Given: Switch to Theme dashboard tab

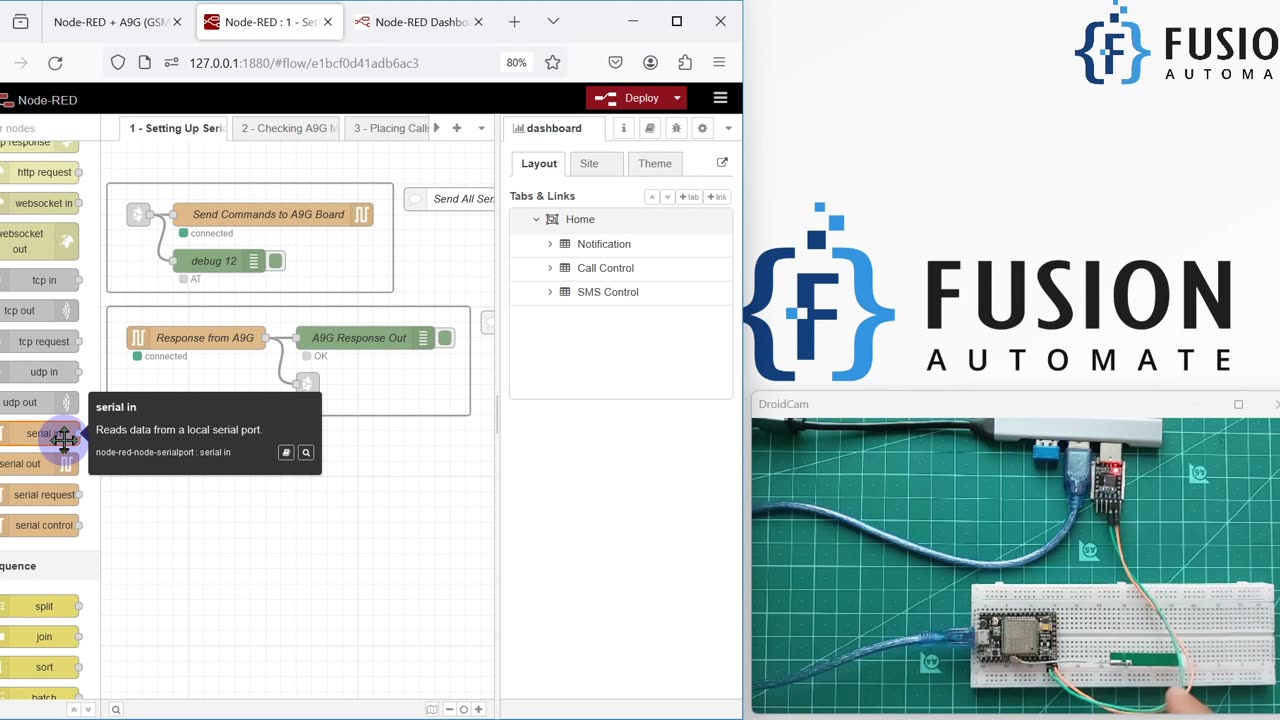Looking at the screenshot, I should click(655, 164).
